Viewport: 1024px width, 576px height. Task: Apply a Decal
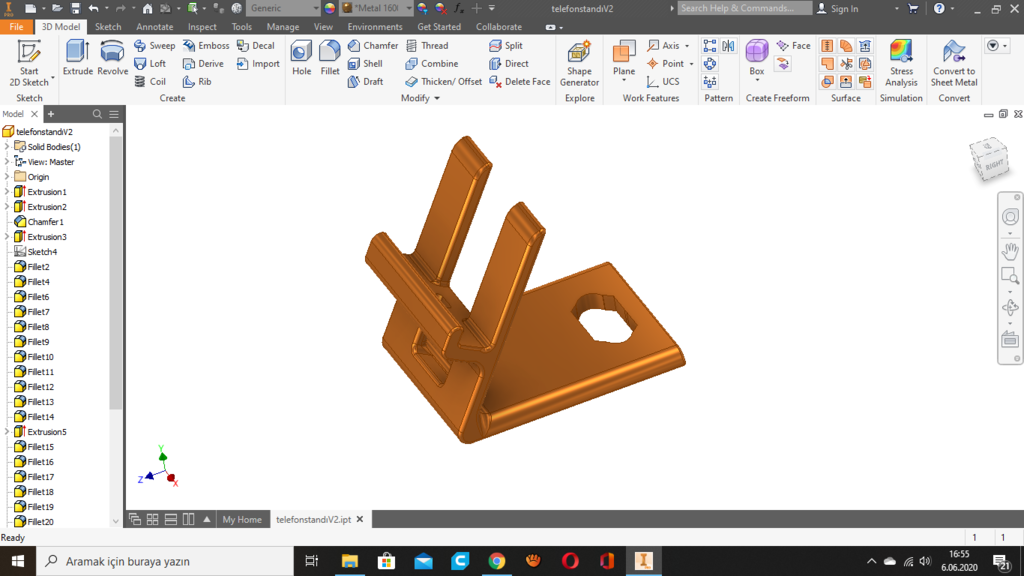coord(255,46)
